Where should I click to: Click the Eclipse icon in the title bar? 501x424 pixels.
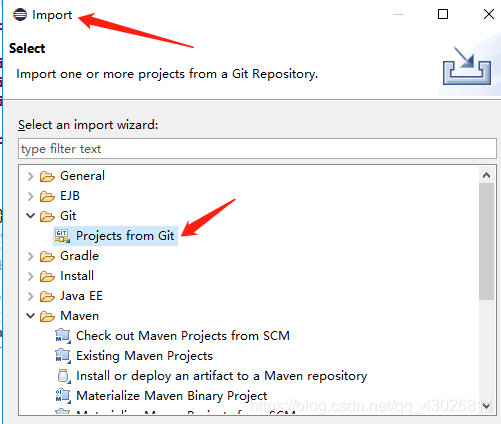[20, 15]
